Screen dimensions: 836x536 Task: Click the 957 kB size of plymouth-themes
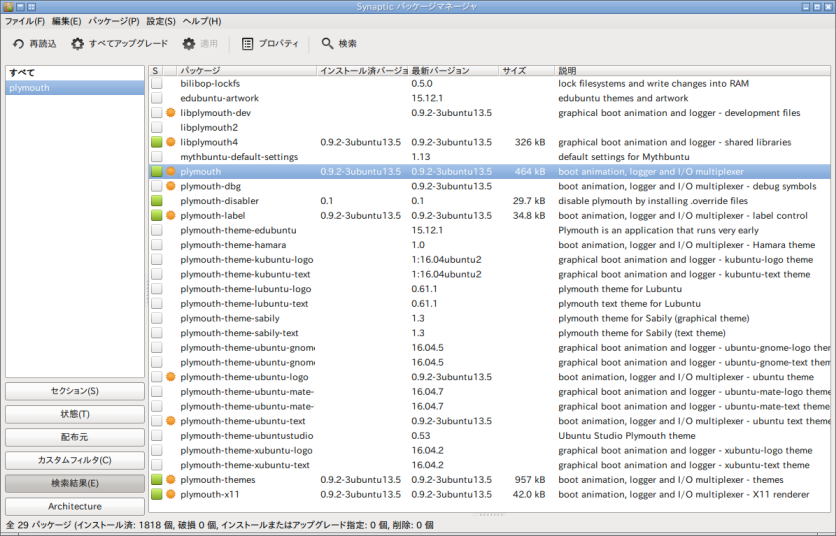530,479
